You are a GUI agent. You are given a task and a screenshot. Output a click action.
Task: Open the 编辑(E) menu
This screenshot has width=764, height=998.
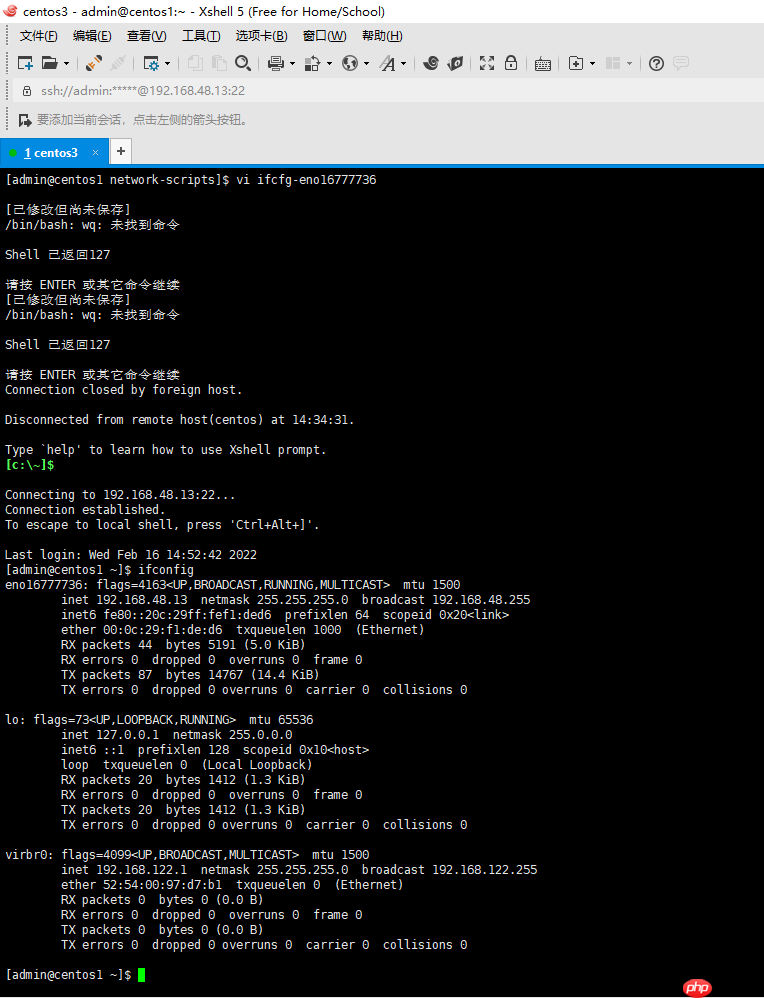click(92, 36)
